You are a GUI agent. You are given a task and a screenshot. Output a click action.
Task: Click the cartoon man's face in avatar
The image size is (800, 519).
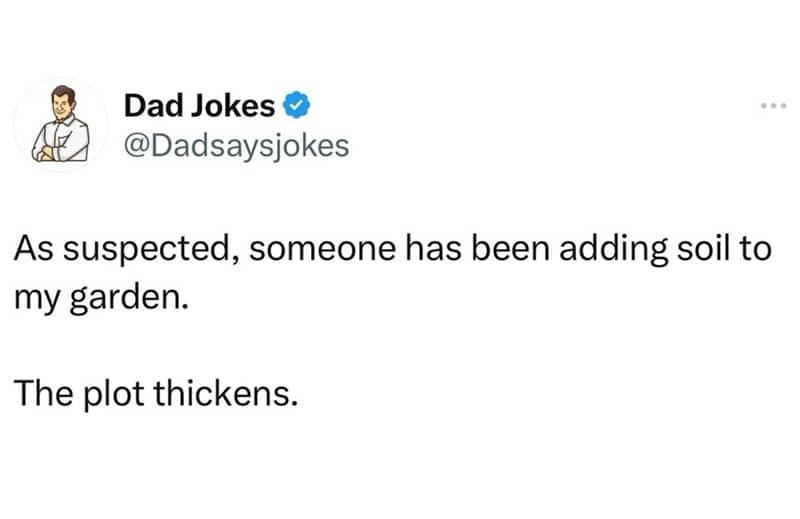[x=63, y=104]
